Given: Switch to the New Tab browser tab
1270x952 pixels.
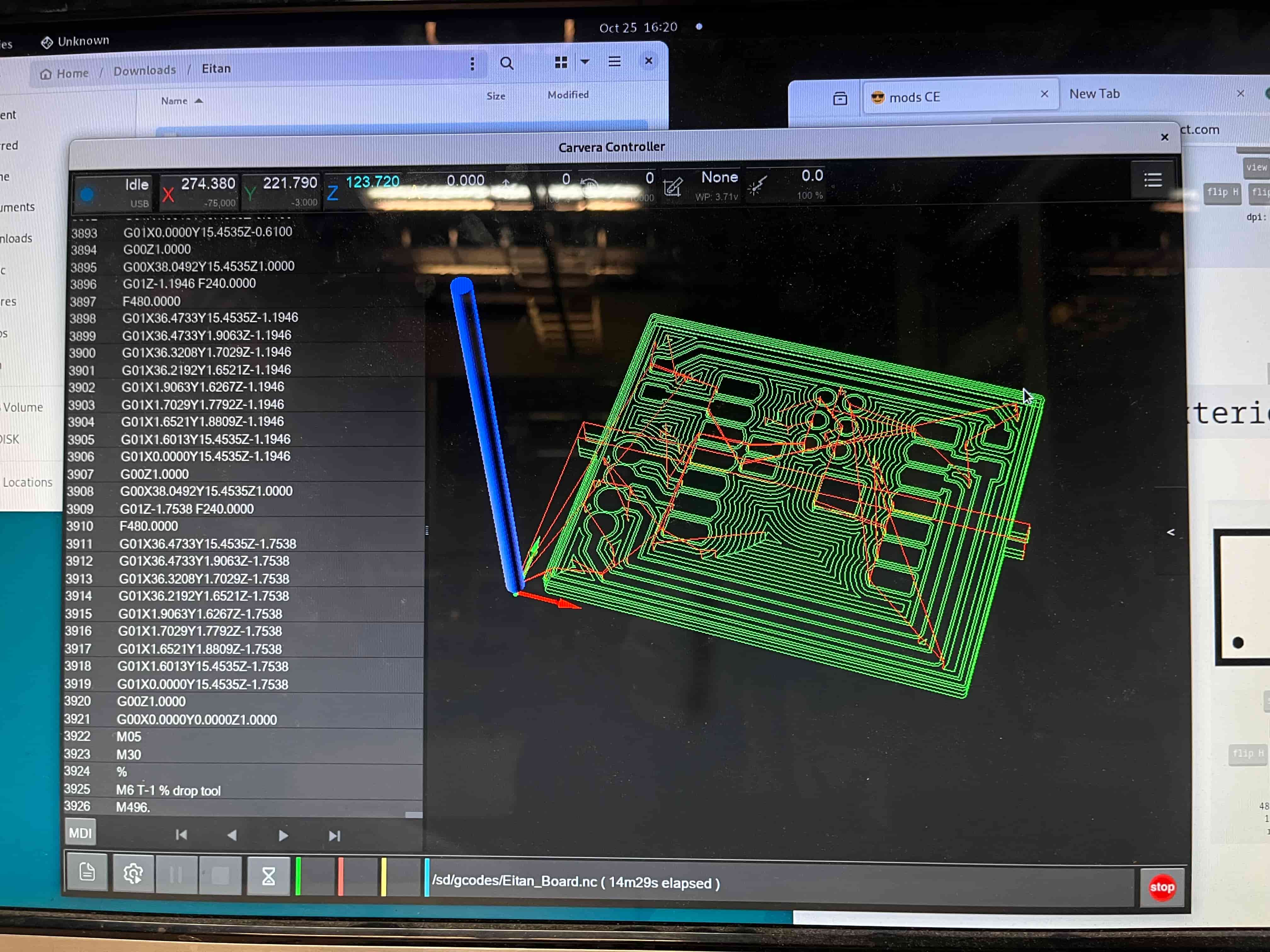Looking at the screenshot, I should point(1094,94).
